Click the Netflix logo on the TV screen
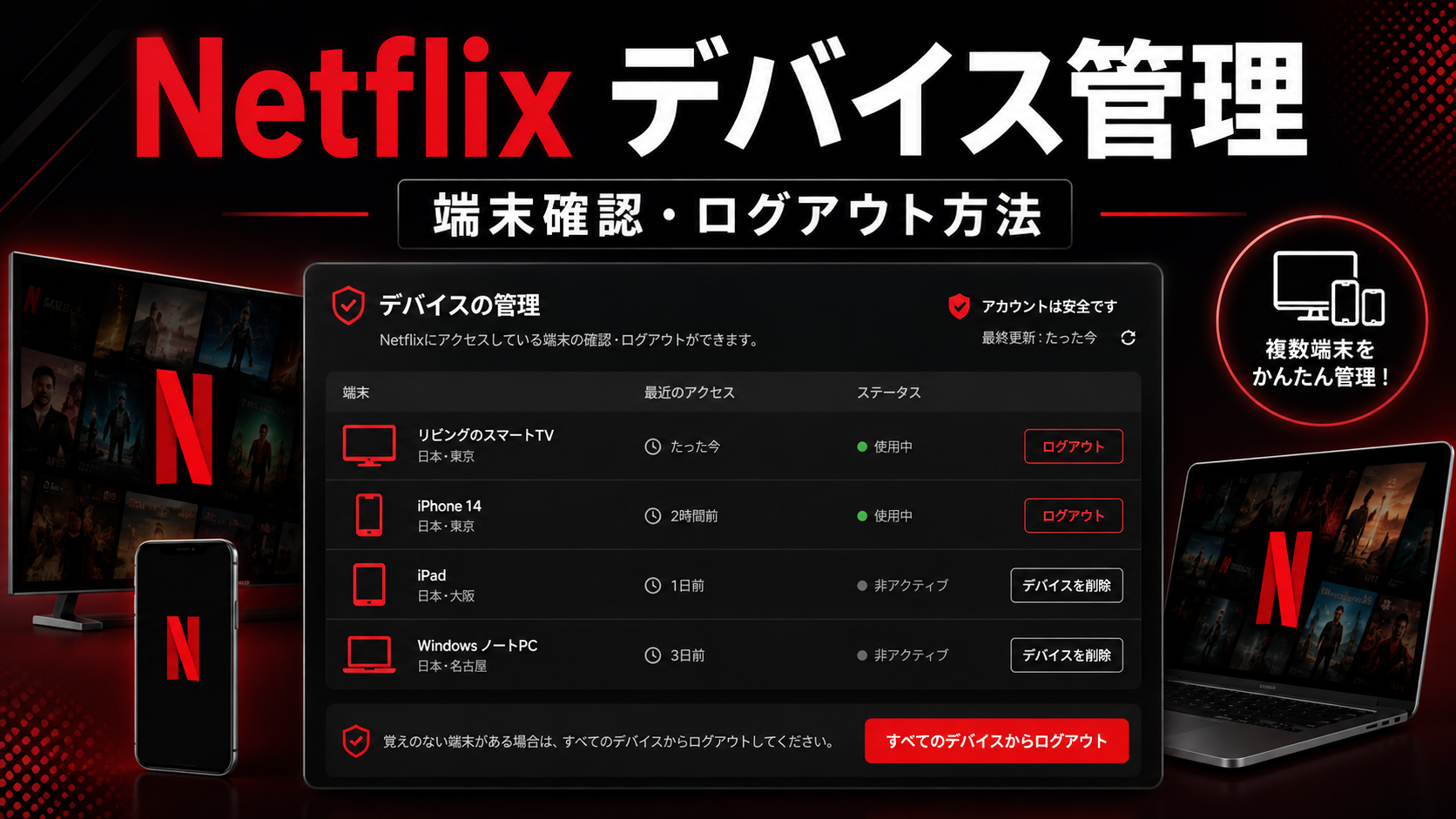Image resolution: width=1456 pixels, height=819 pixels. [184, 426]
